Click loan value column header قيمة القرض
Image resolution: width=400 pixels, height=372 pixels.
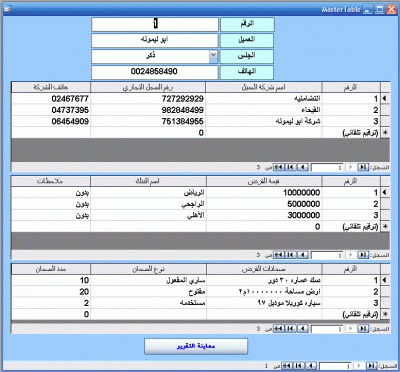pyautogui.click(x=264, y=181)
